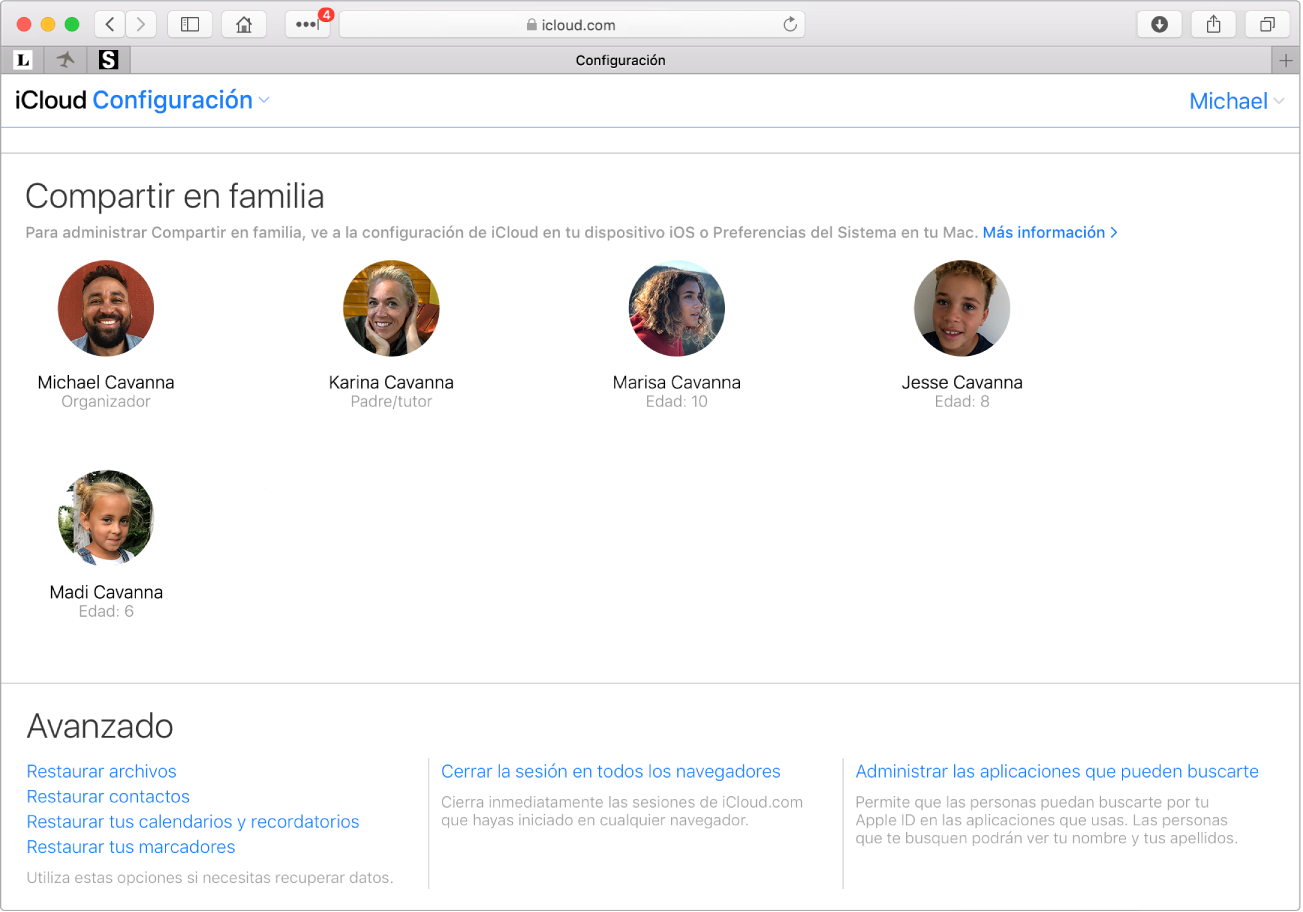
Task: Open "Restaurar archivos"
Action: click(101, 771)
